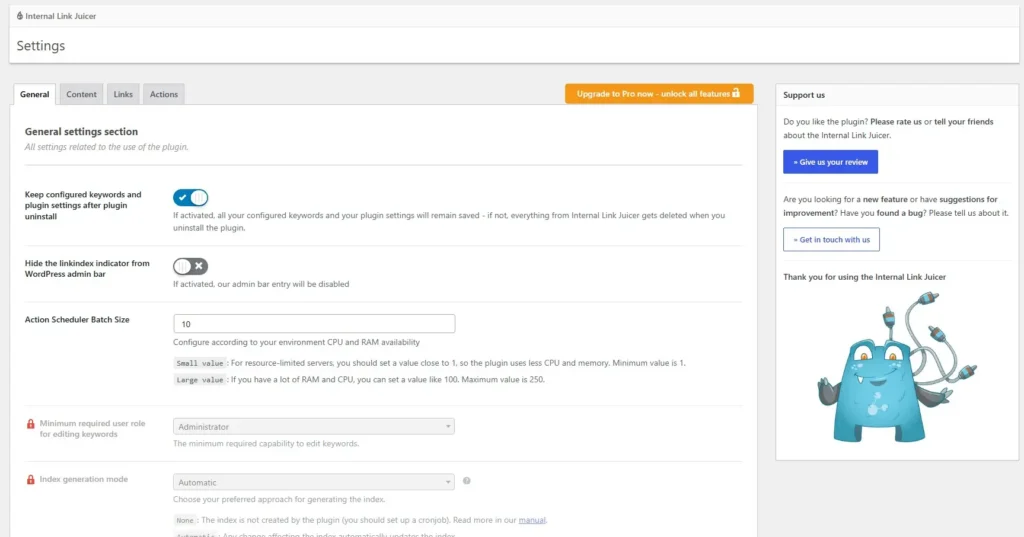Screen dimensions: 1024x537
Task: Click the Settings page heading
Action: coord(40,46)
